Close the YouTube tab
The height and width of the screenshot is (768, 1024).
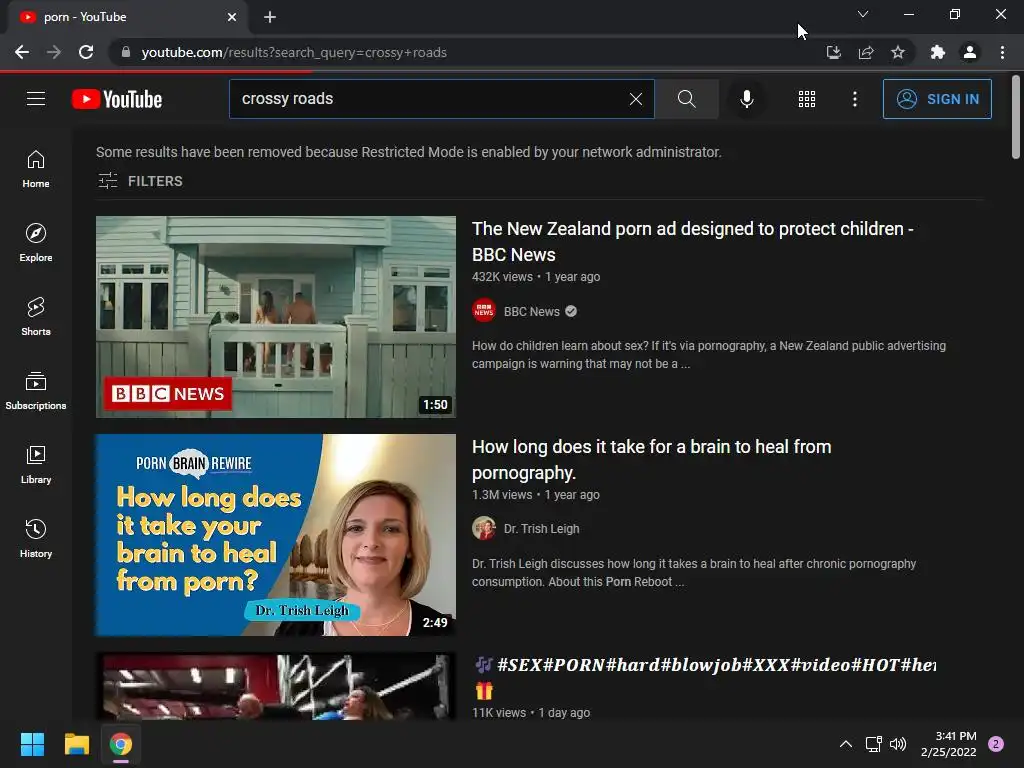(x=232, y=17)
